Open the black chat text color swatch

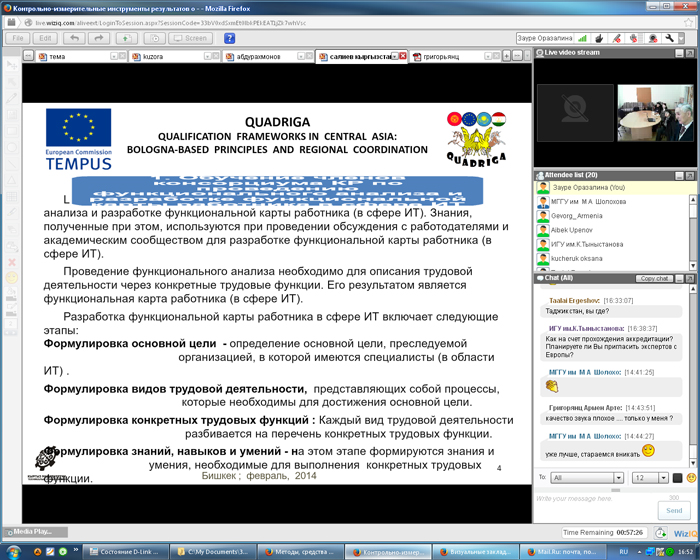[x=677, y=478]
